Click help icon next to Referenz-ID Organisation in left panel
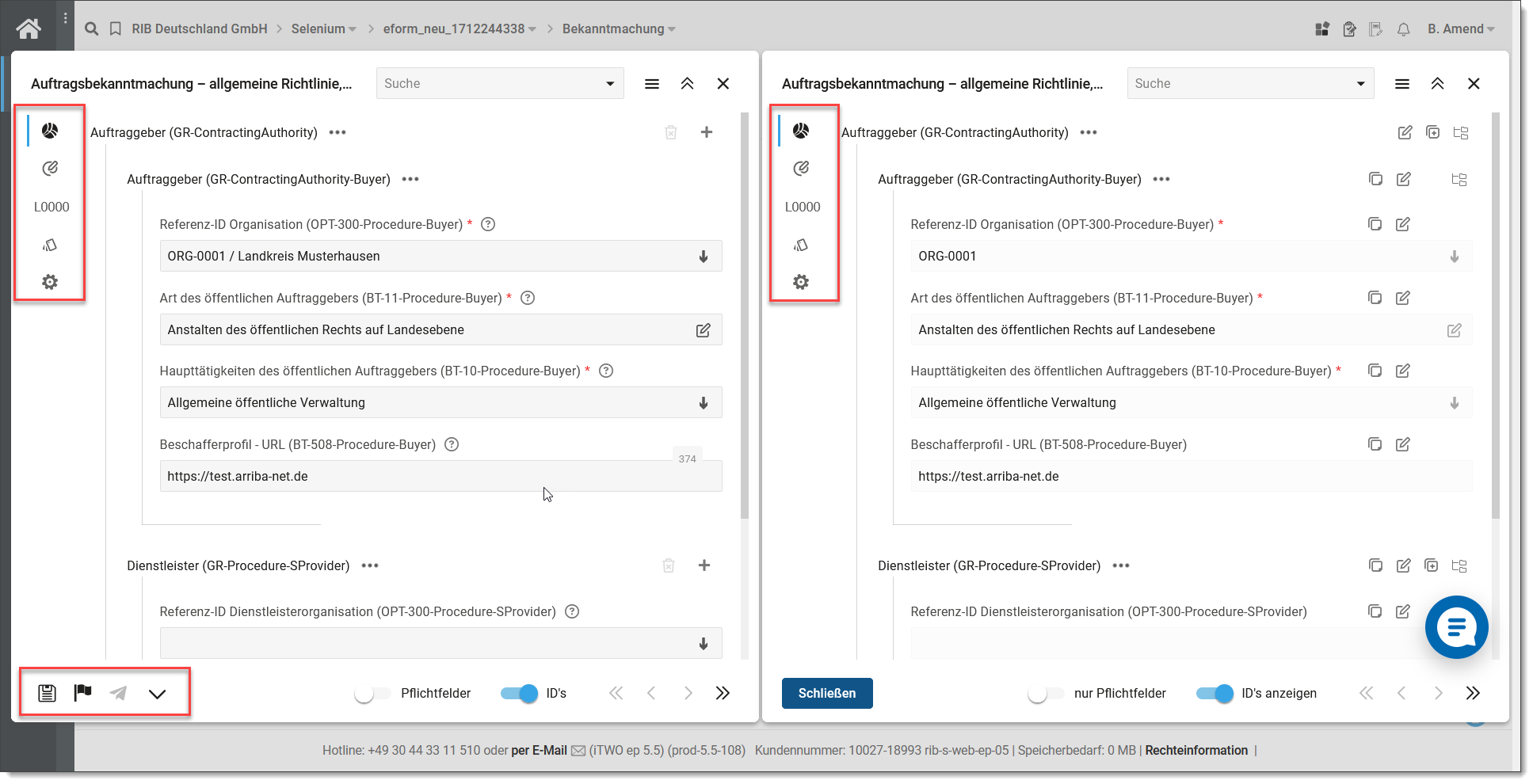This screenshot has height=784, width=1533. tap(488, 224)
